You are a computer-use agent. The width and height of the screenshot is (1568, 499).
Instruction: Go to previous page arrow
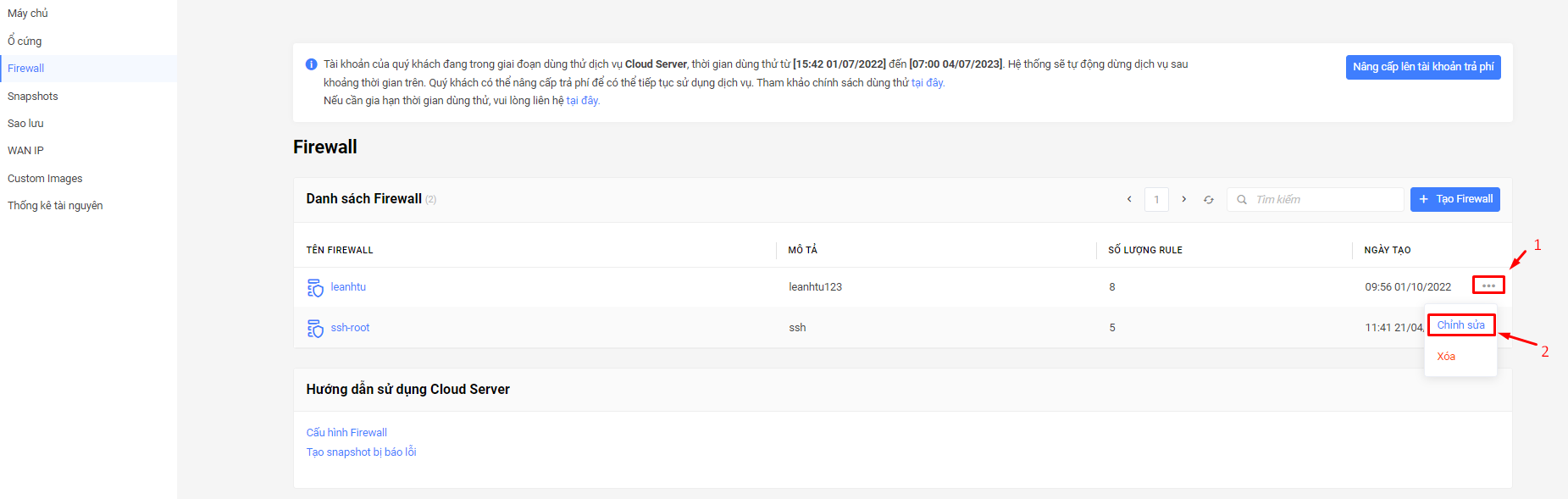click(x=1129, y=199)
